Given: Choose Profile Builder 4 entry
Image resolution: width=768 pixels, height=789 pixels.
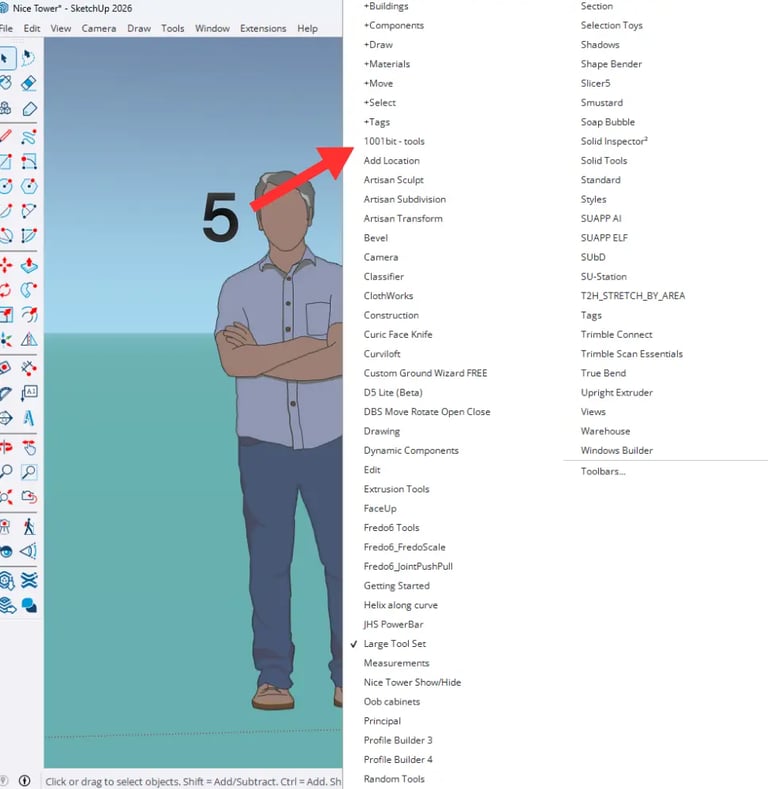Looking at the screenshot, I should 398,760.
